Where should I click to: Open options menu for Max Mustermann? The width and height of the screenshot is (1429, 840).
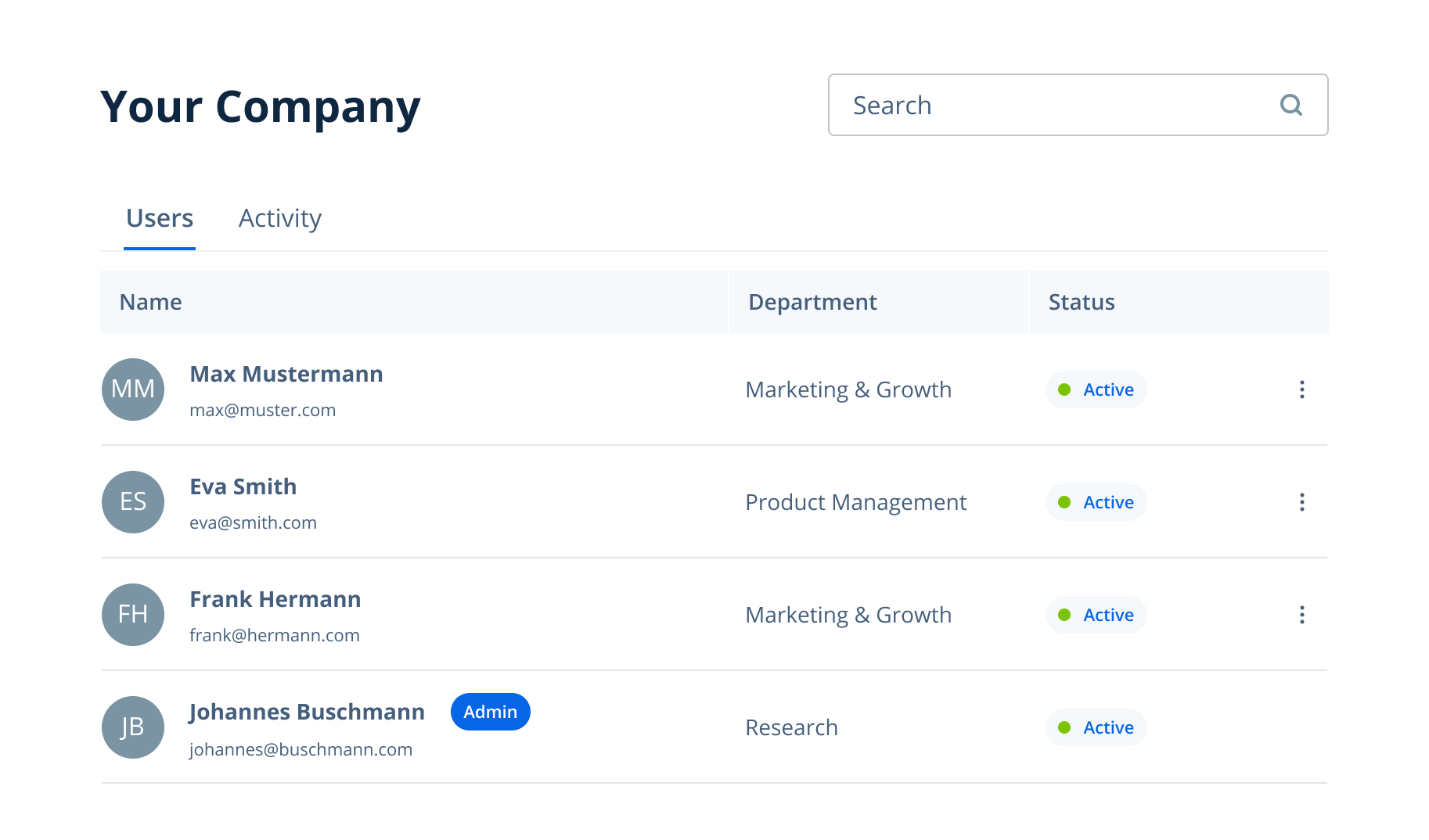(1301, 389)
